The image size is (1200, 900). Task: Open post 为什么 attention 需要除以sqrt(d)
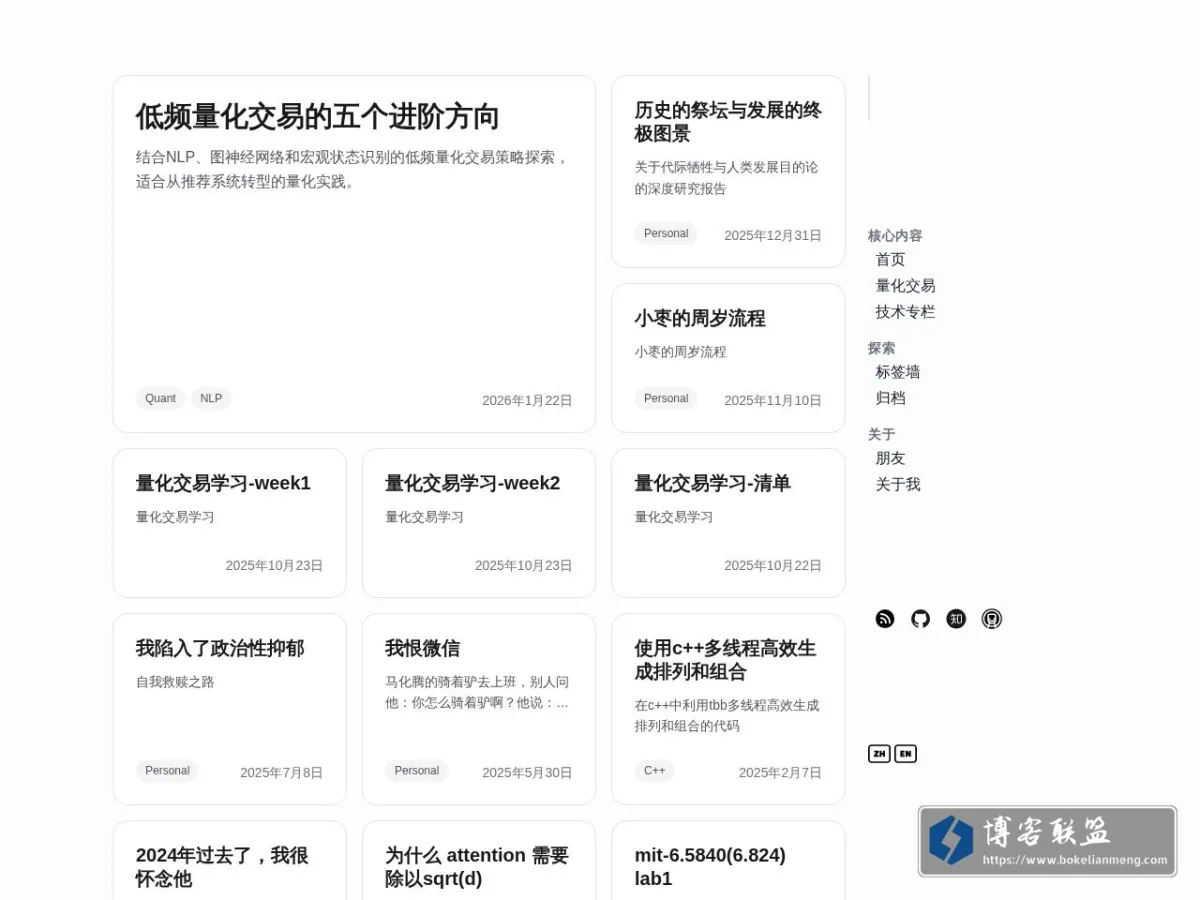477,867
